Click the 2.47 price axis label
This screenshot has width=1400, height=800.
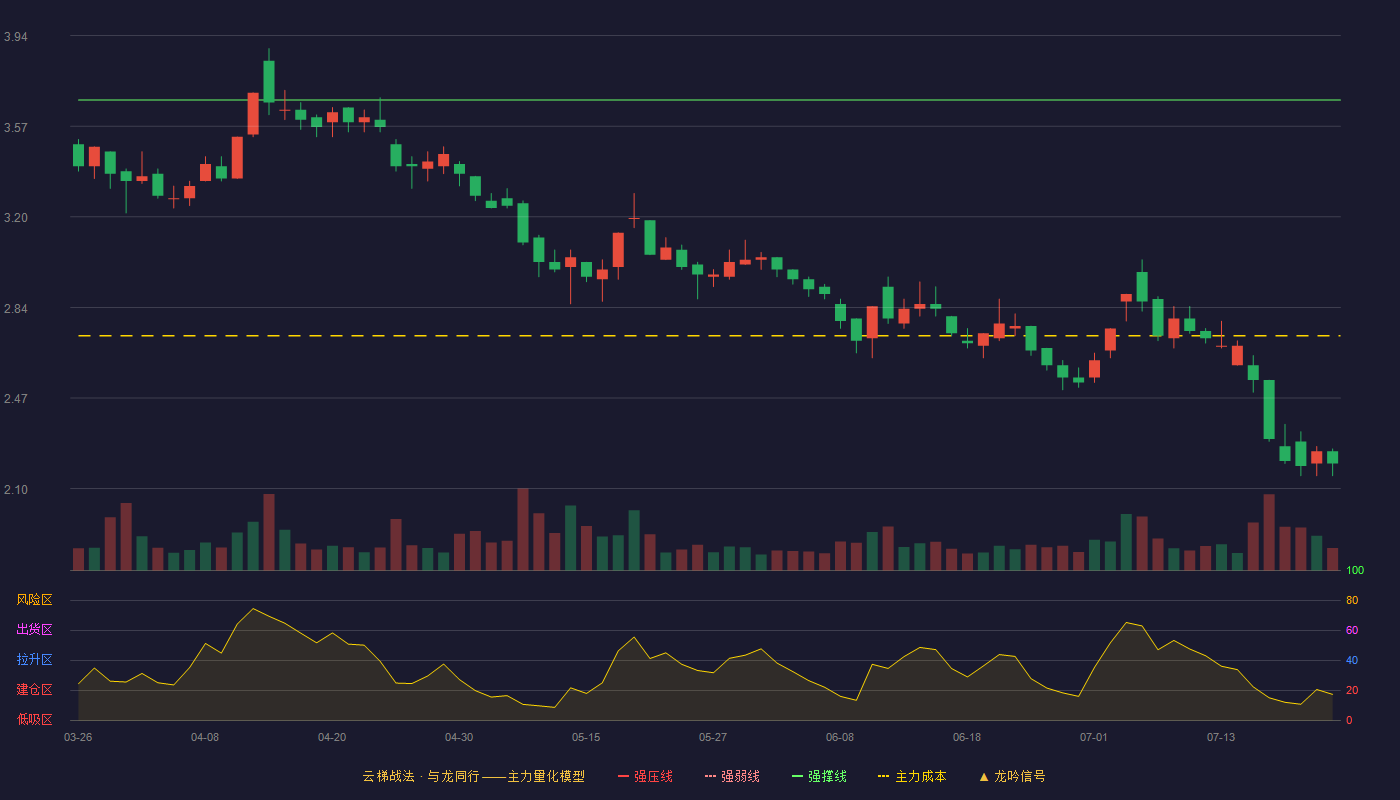(x=16, y=399)
